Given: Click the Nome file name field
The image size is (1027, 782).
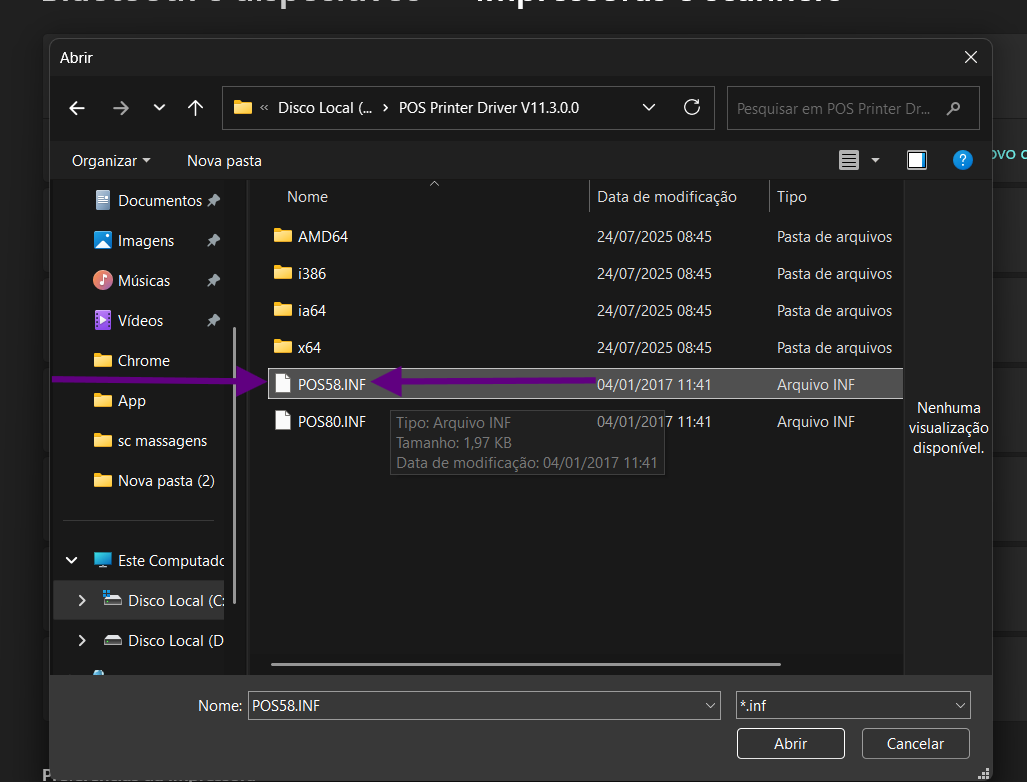Looking at the screenshot, I should coord(475,705).
